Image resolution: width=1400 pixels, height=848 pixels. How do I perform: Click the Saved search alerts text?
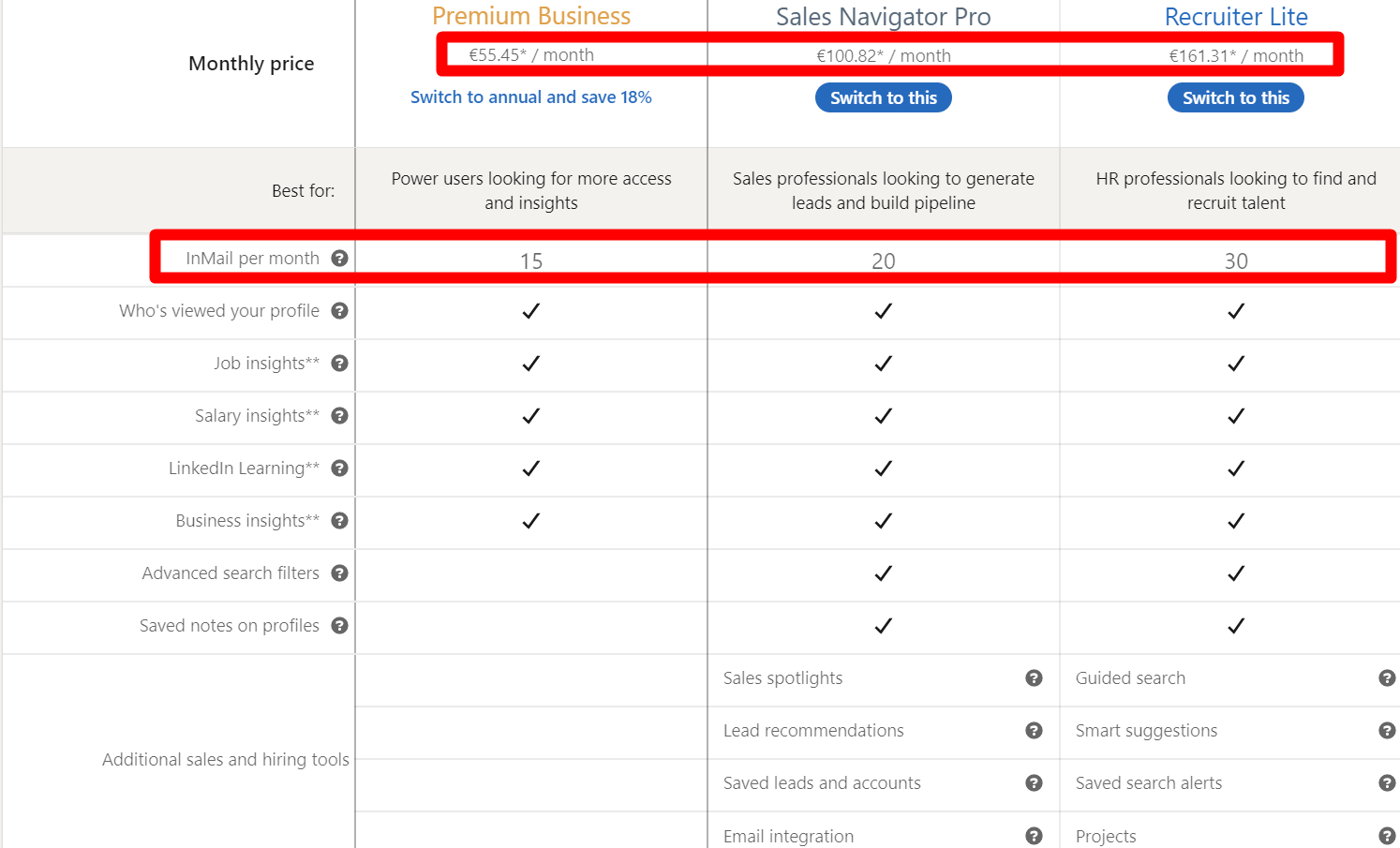(x=1149, y=782)
